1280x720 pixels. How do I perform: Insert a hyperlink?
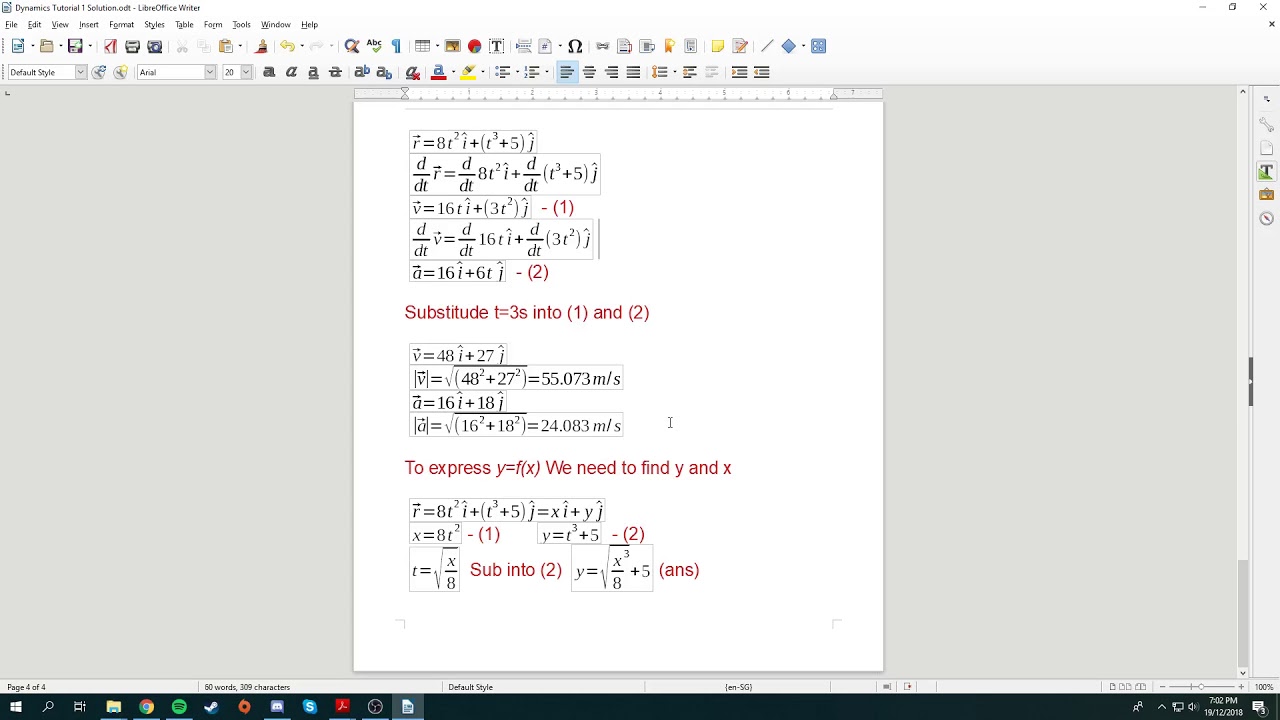point(602,46)
